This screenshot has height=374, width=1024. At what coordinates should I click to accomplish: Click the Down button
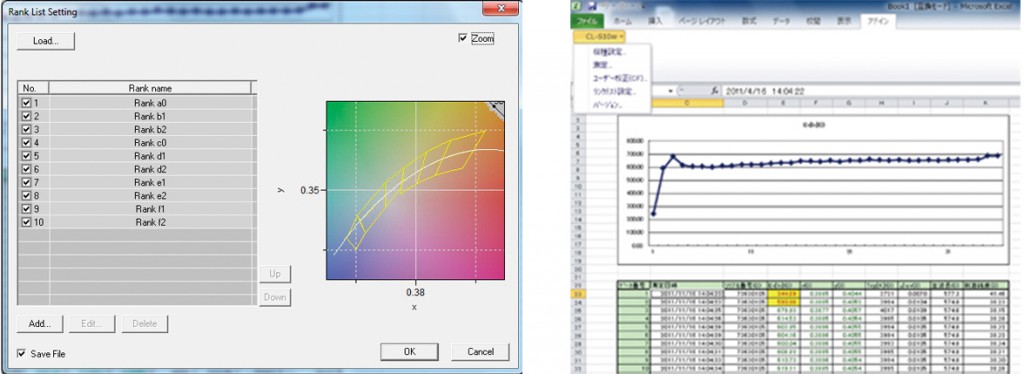pos(275,297)
